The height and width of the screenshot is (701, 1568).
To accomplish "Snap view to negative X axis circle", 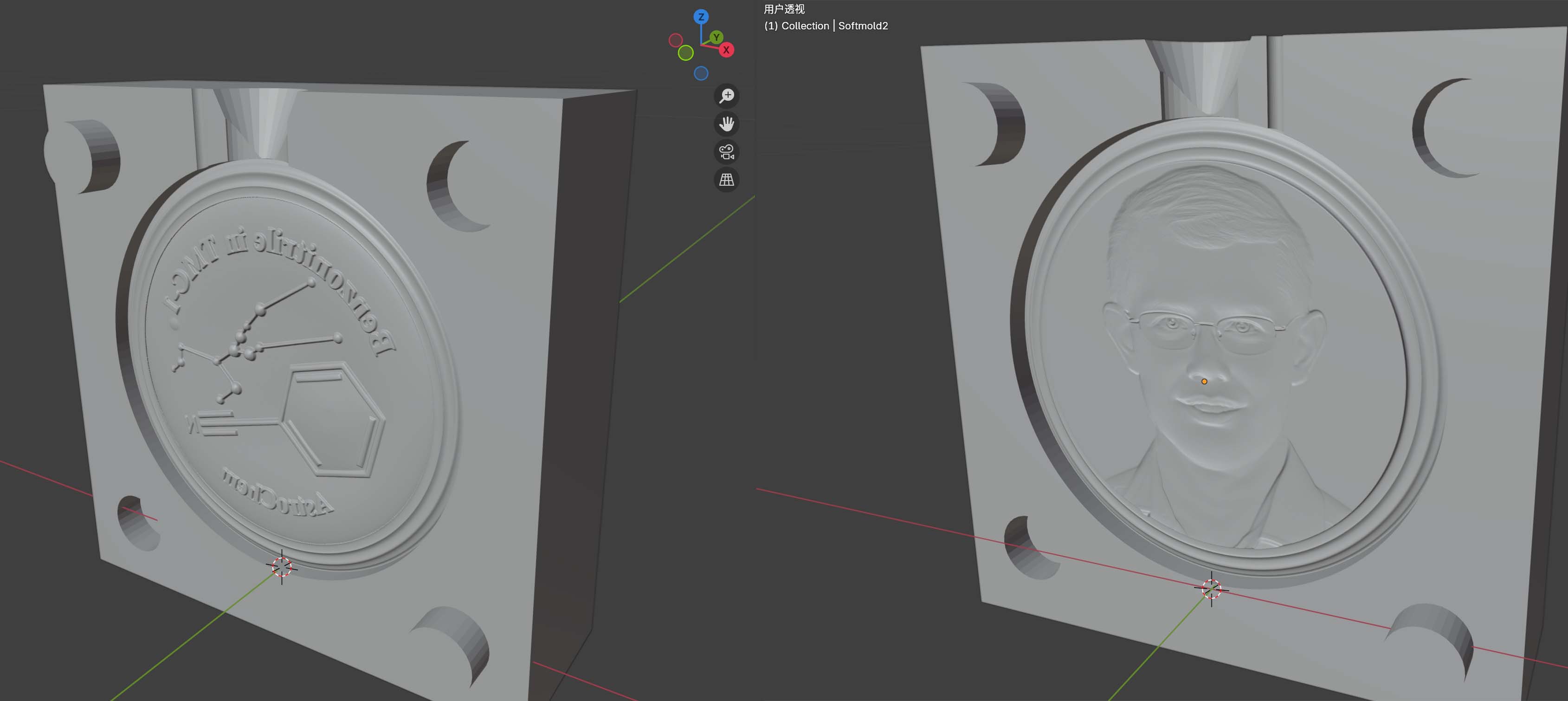I will tap(675, 40).
